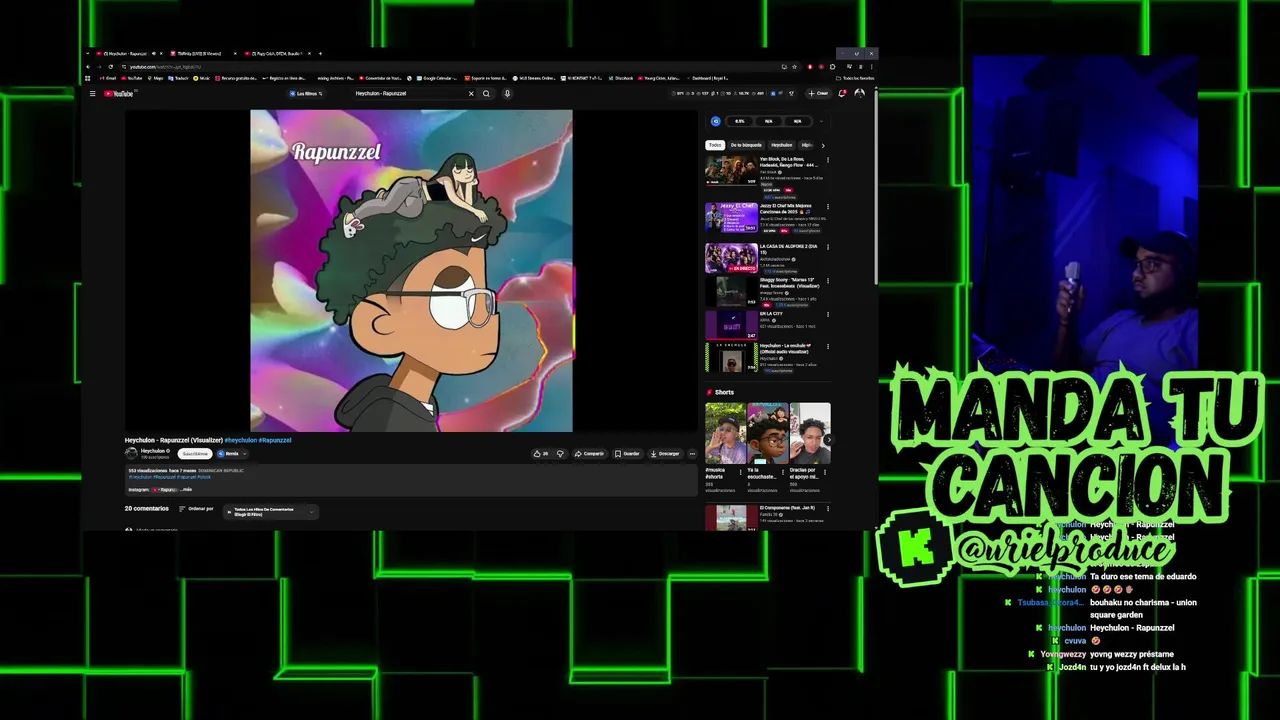Reload the page with the refresh icon

coord(111,67)
